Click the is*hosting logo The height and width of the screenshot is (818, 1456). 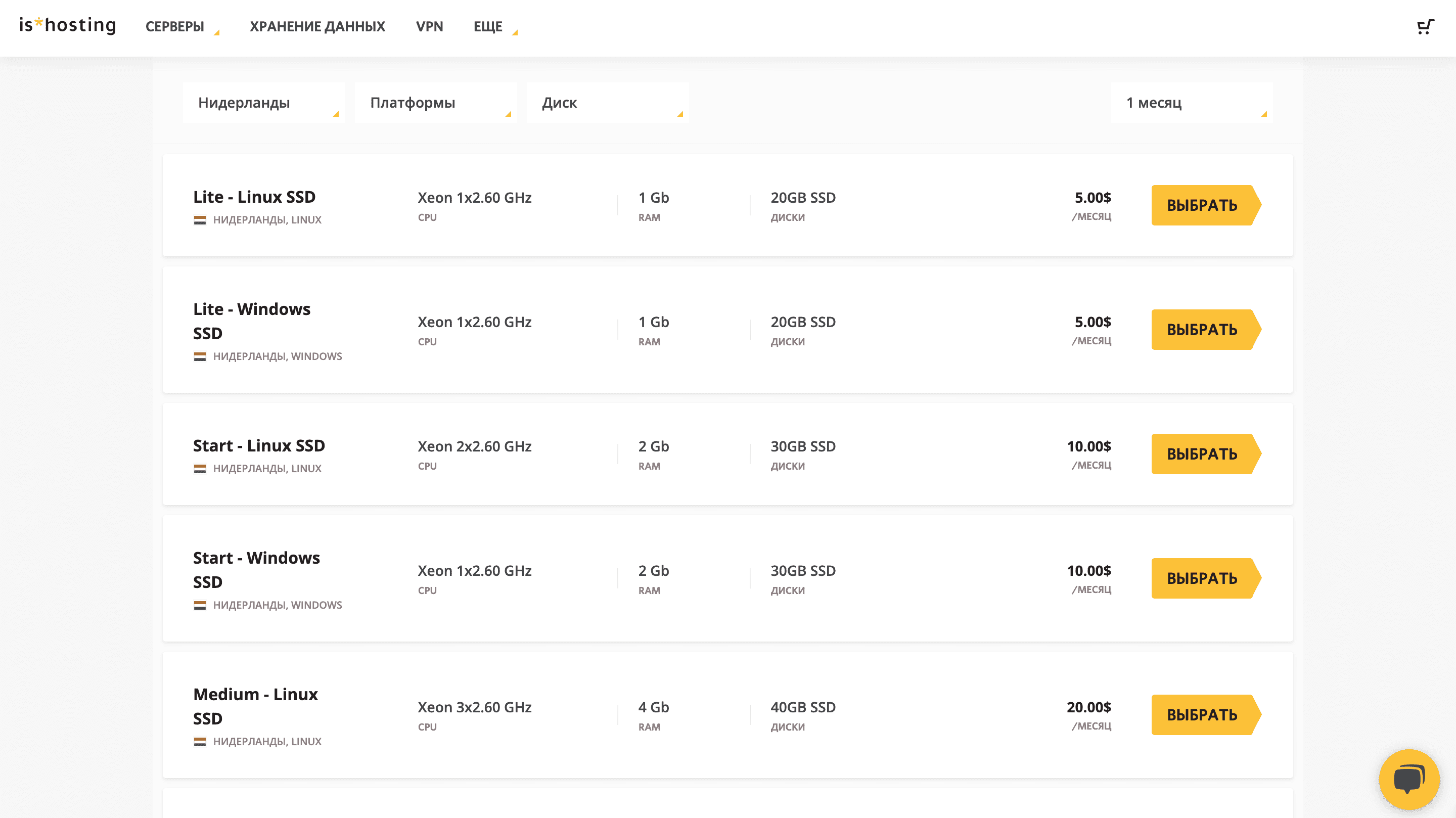click(68, 25)
